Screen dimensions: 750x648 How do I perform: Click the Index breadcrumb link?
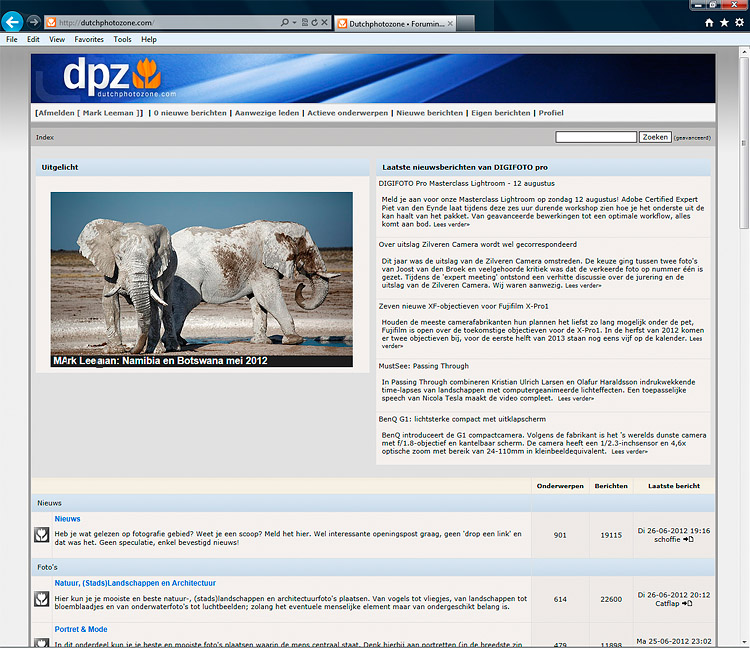[44, 137]
